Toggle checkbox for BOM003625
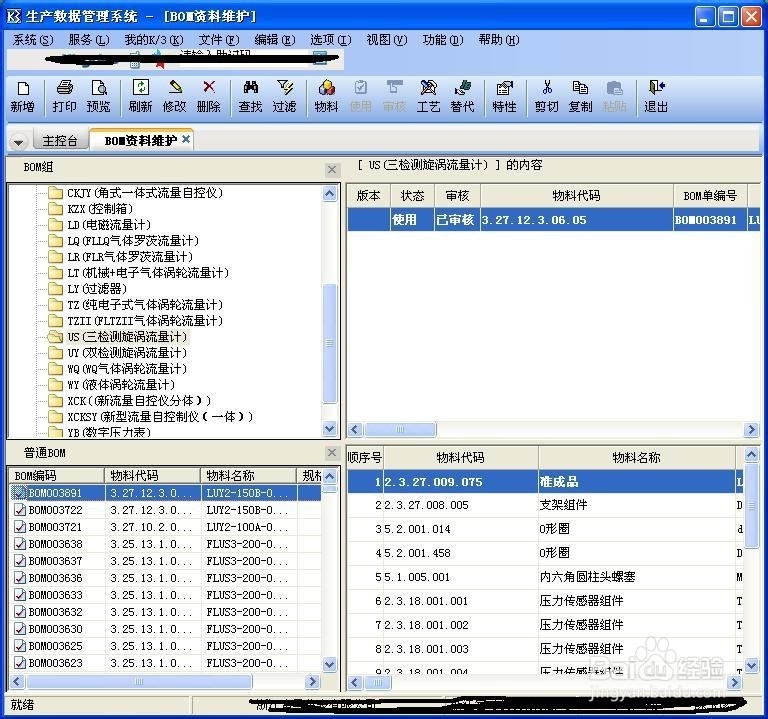The width and height of the screenshot is (768, 719). point(20,647)
